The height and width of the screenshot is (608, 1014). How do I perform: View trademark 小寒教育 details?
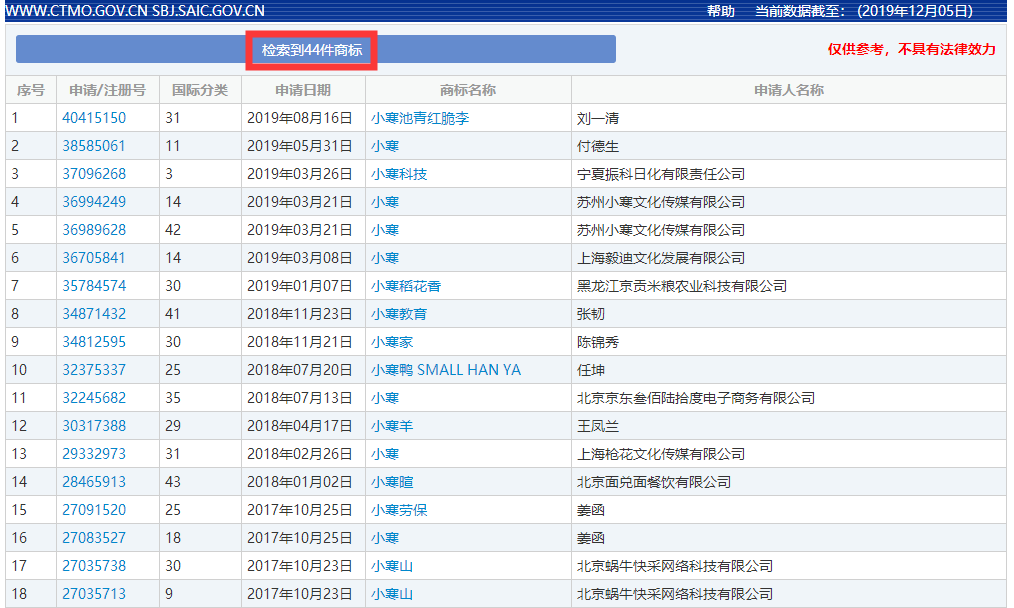(x=398, y=314)
